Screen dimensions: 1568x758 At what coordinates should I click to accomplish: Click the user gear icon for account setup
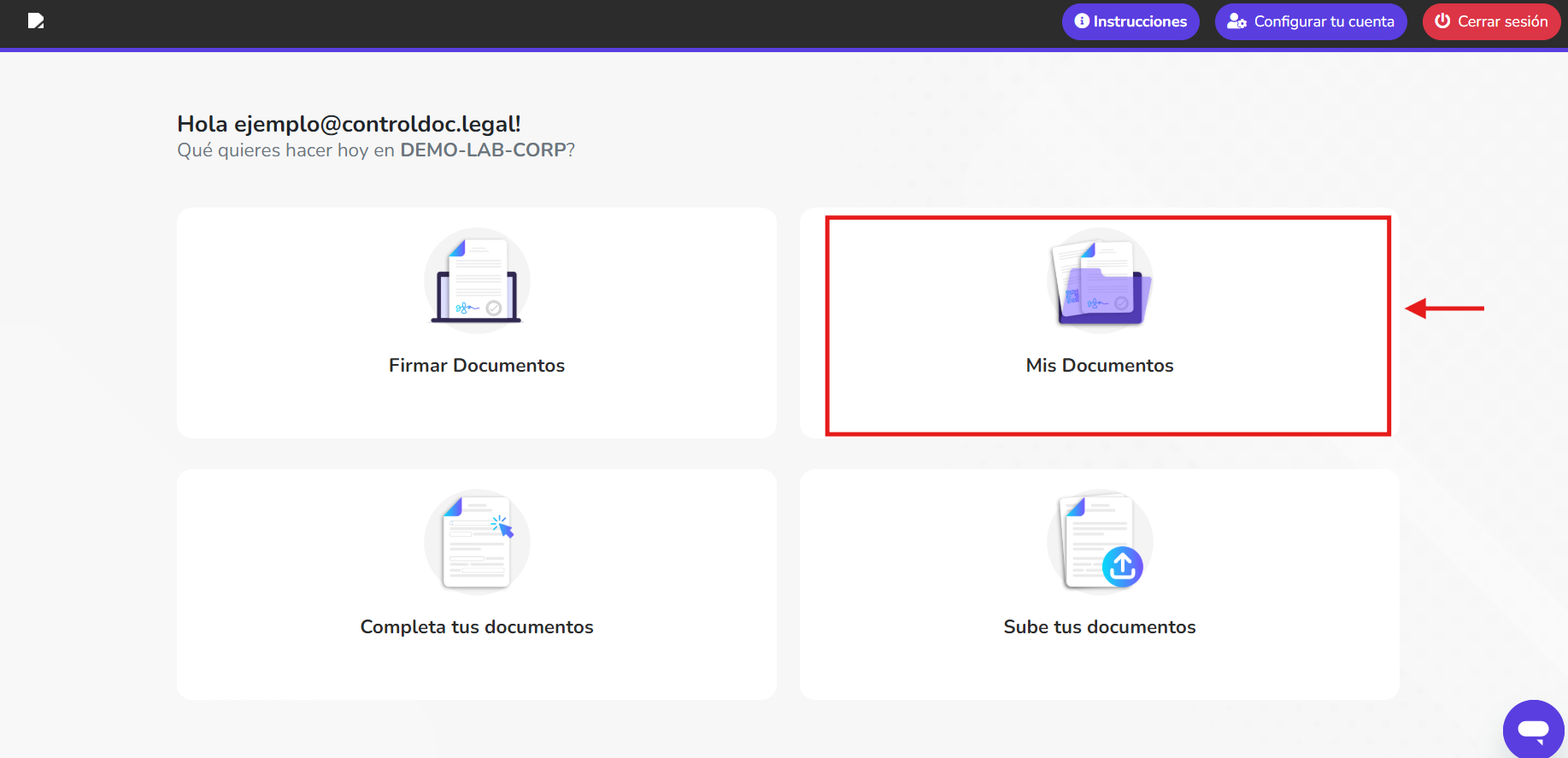[x=1236, y=21]
